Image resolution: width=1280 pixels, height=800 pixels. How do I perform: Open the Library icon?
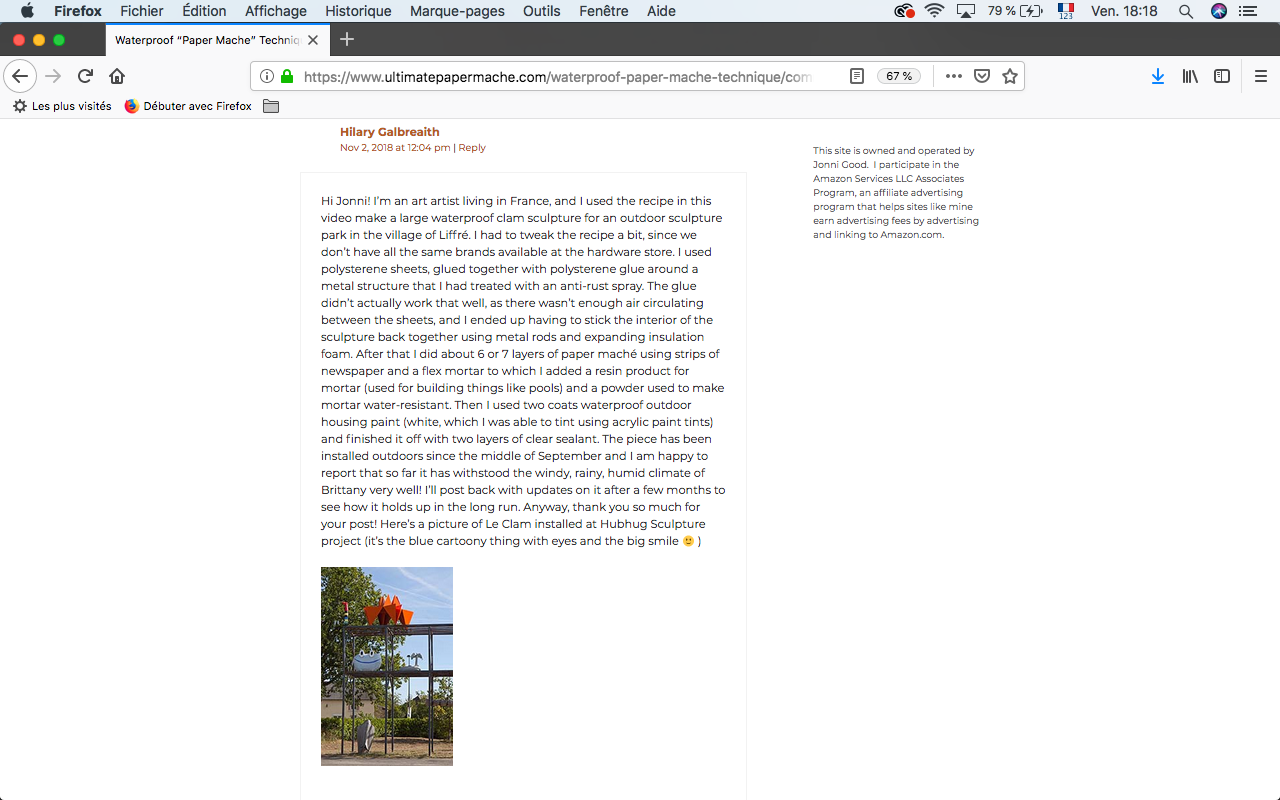pyautogui.click(x=1190, y=76)
